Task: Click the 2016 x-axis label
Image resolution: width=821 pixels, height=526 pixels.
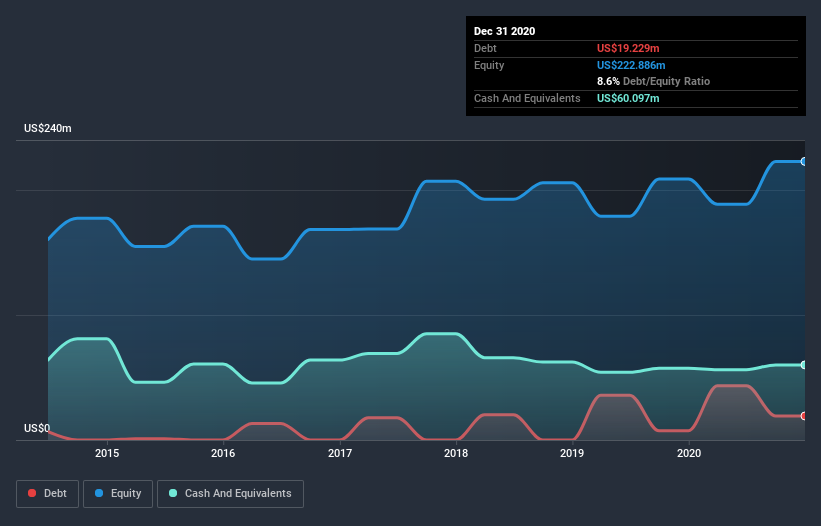Action: coord(223,453)
